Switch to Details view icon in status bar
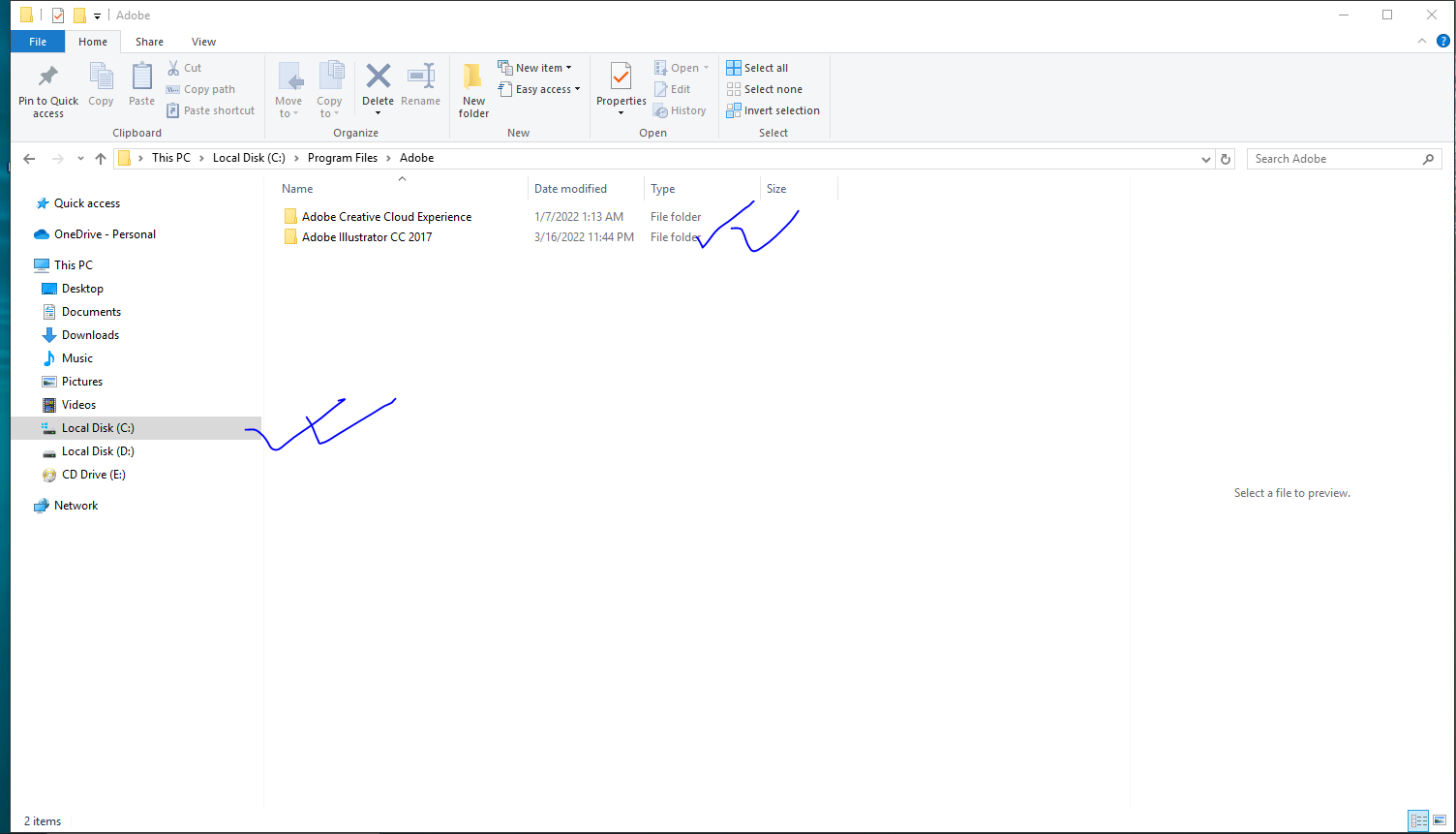The width and height of the screenshot is (1456, 834). tap(1418, 820)
